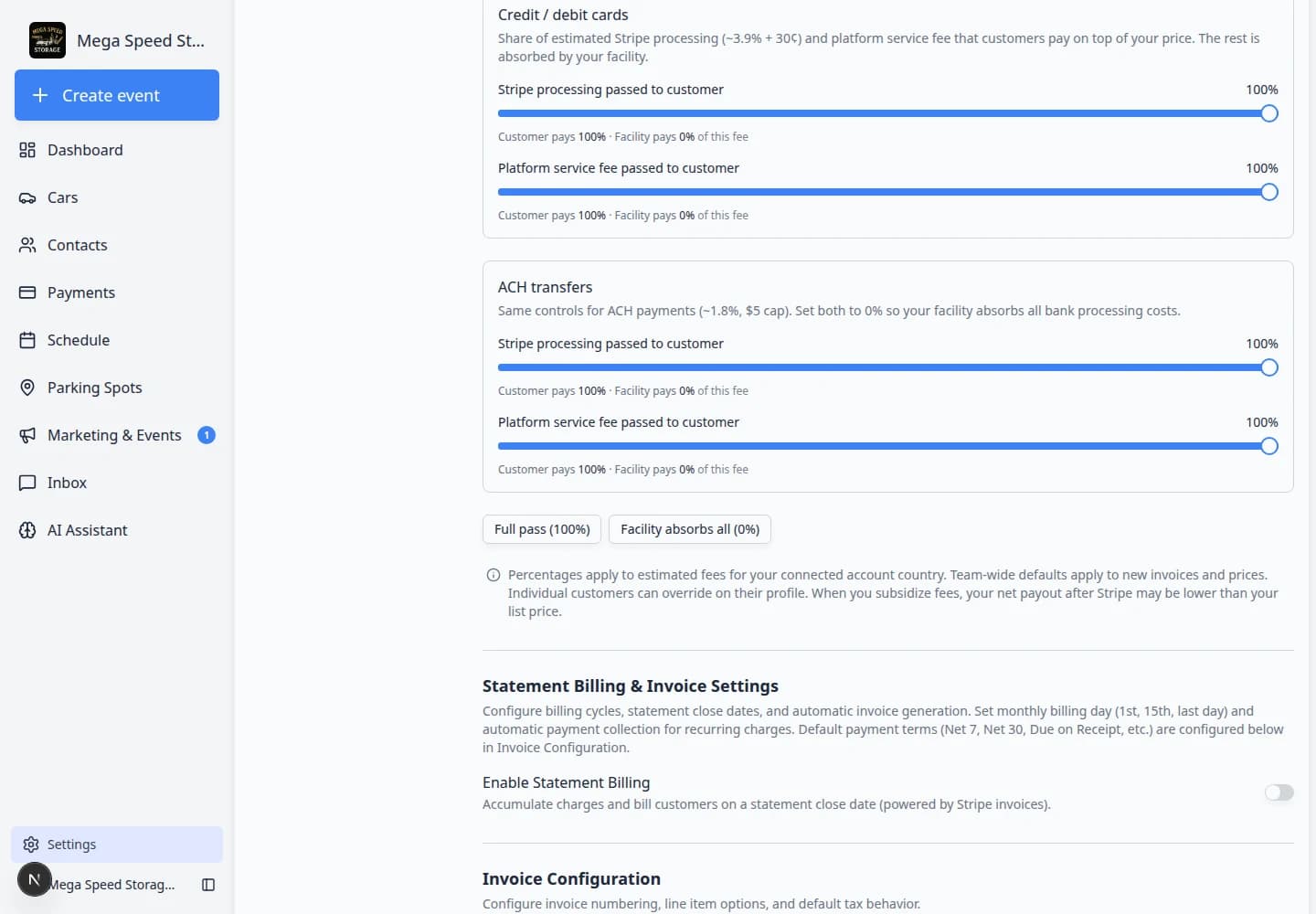Click the AI Assistant brain icon
Viewport: 1316px width, 914px height.
pos(27,530)
